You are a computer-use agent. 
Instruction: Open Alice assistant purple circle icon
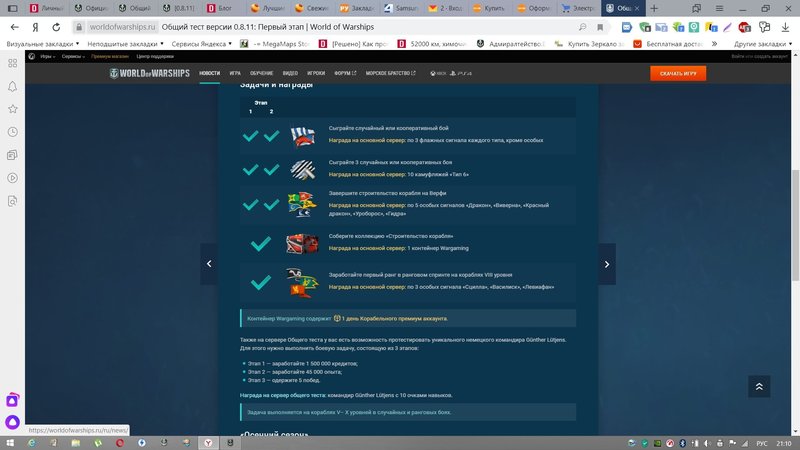point(13,422)
